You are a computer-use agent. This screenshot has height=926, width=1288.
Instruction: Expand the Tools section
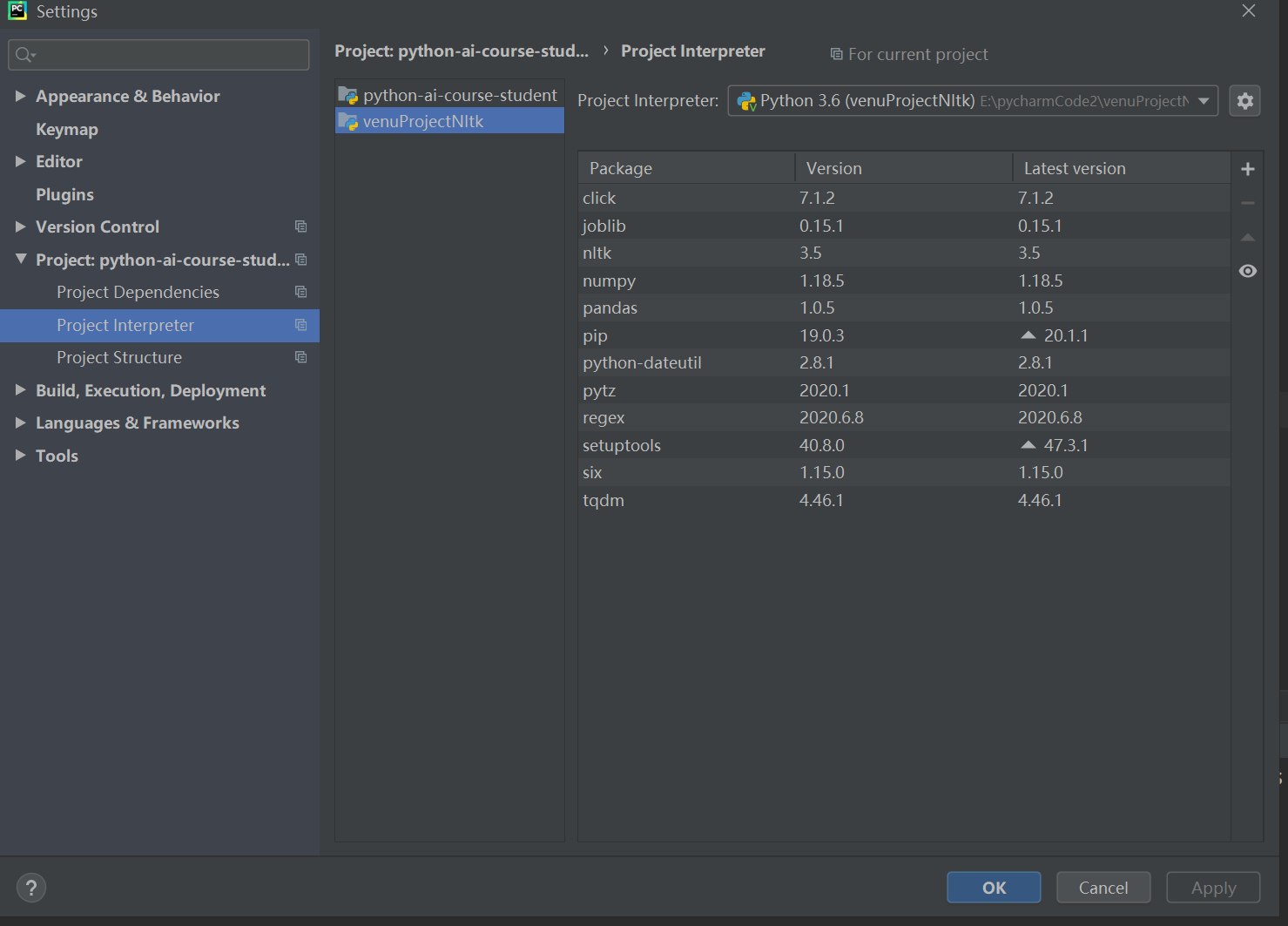pyautogui.click(x=20, y=456)
